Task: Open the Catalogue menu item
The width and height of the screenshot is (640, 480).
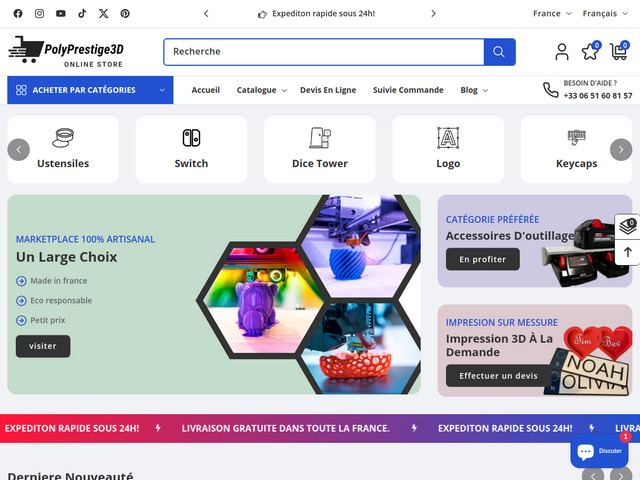Action: pyautogui.click(x=261, y=90)
